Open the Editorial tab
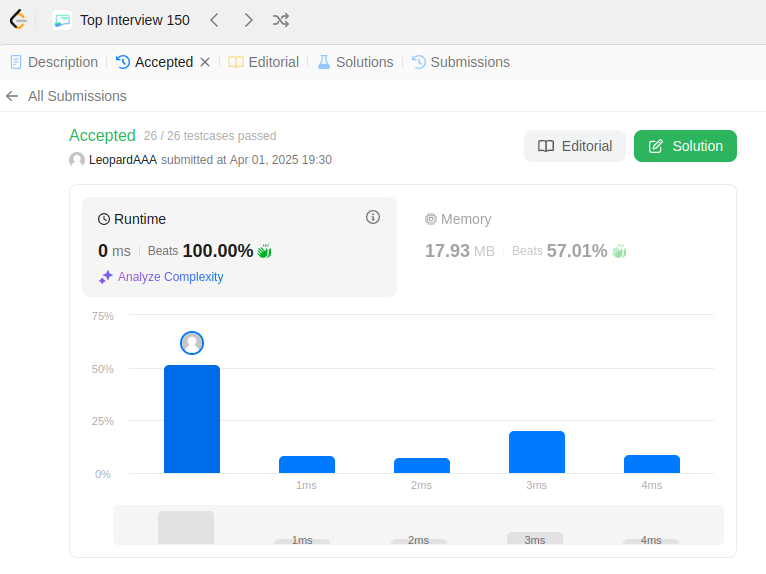Screen dimensions: 766x574 264,62
